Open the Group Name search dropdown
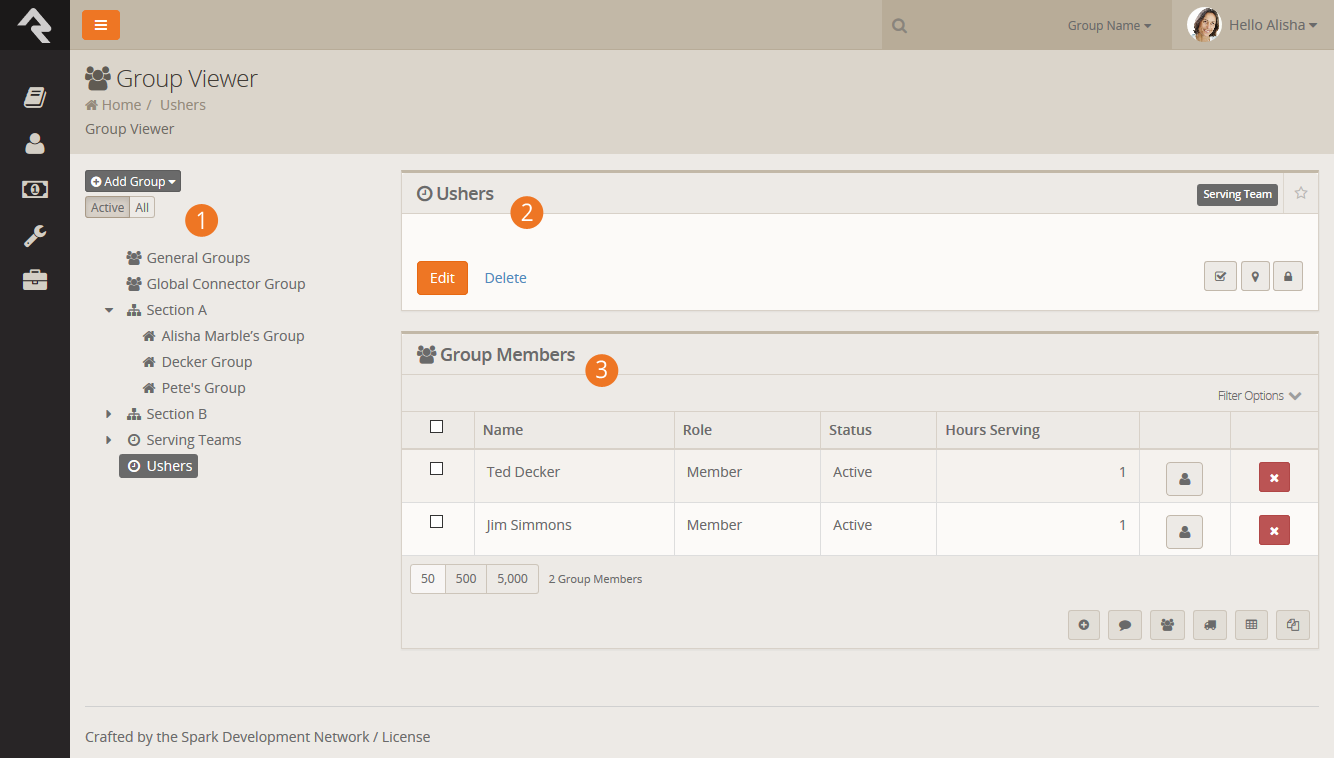 pos(1109,24)
